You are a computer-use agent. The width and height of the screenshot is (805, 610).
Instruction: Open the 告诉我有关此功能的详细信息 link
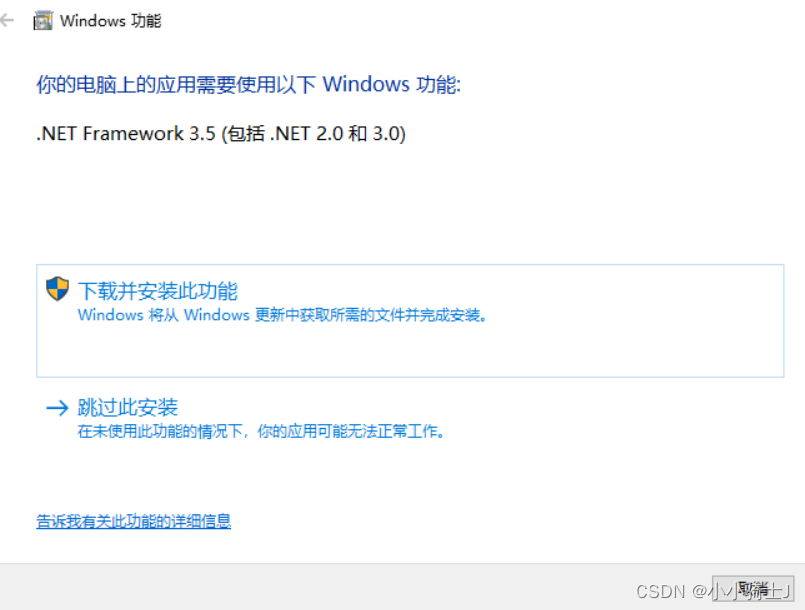(x=133, y=521)
